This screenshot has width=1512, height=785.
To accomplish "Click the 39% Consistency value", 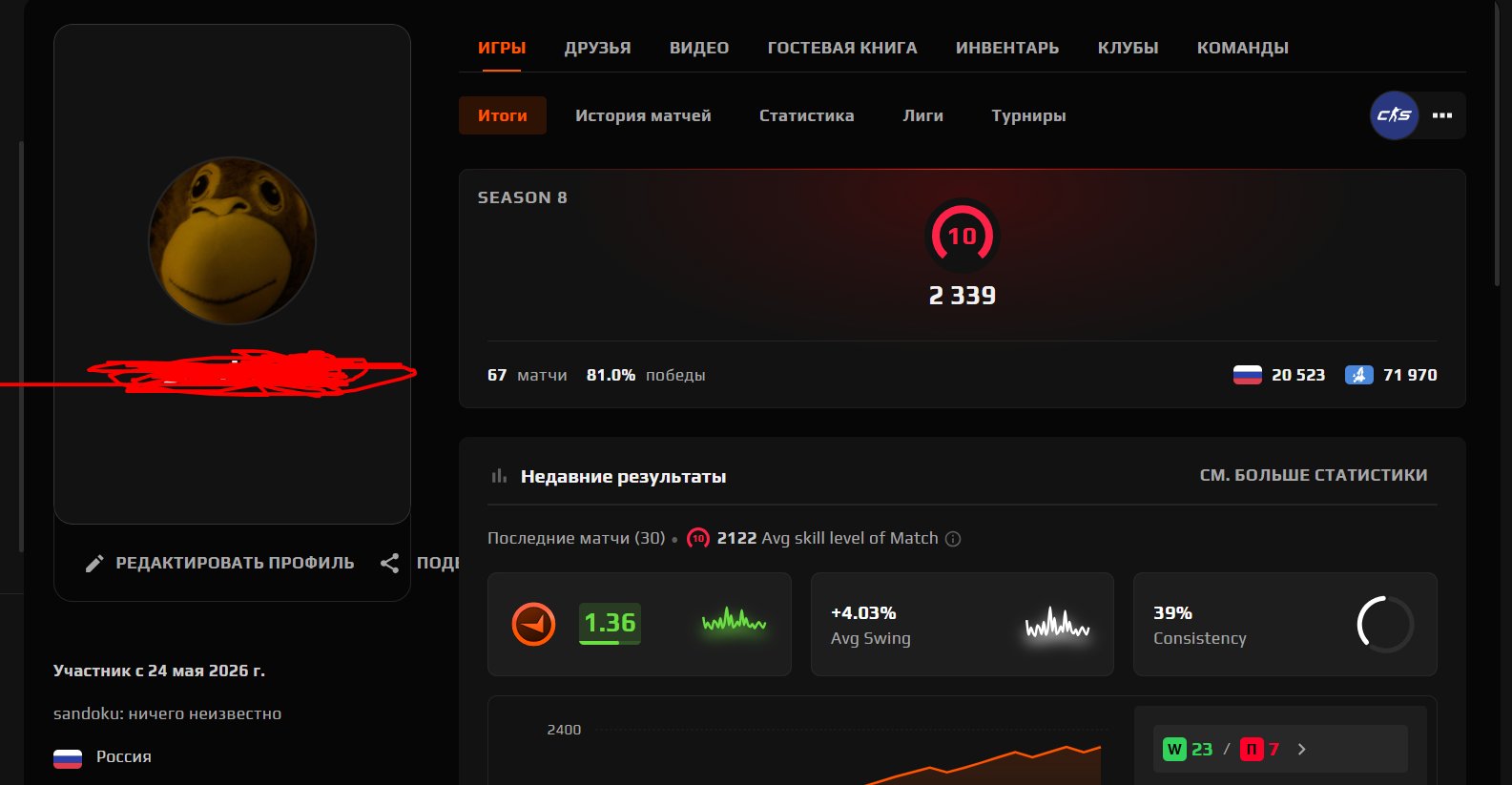I will 1172,612.
